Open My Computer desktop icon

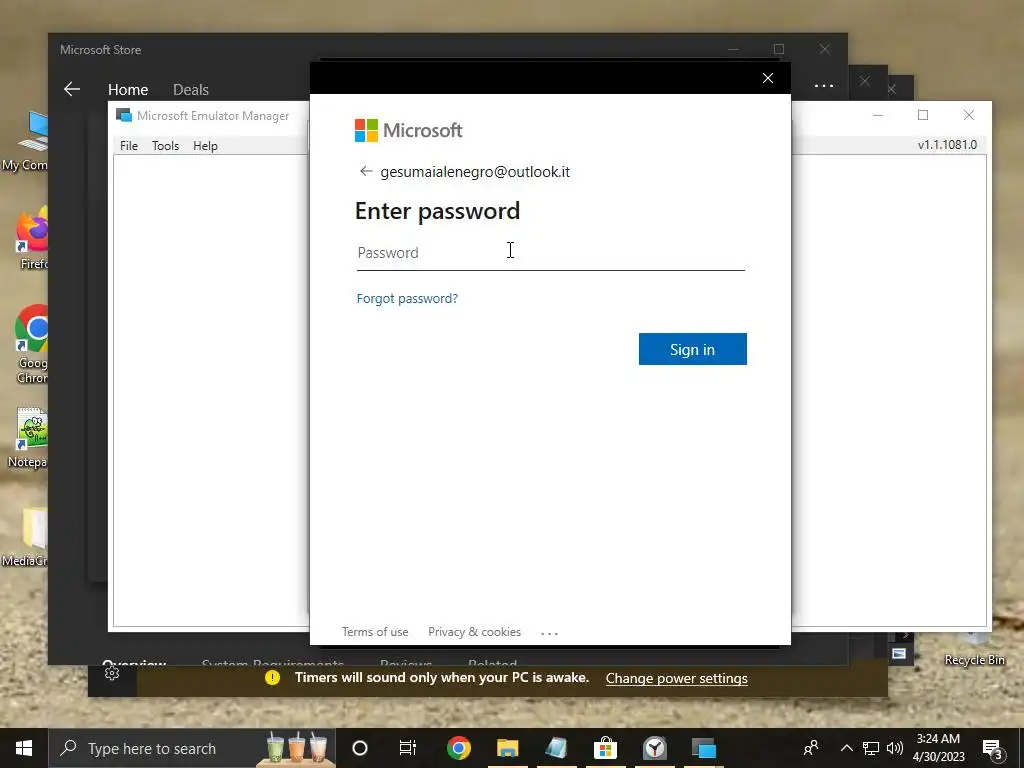pos(25,140)
